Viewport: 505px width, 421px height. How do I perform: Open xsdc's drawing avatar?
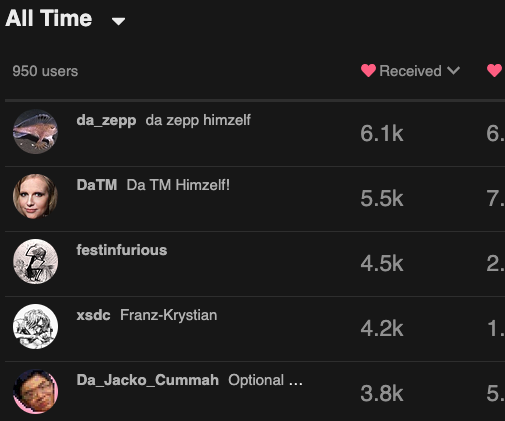point(35,326)
